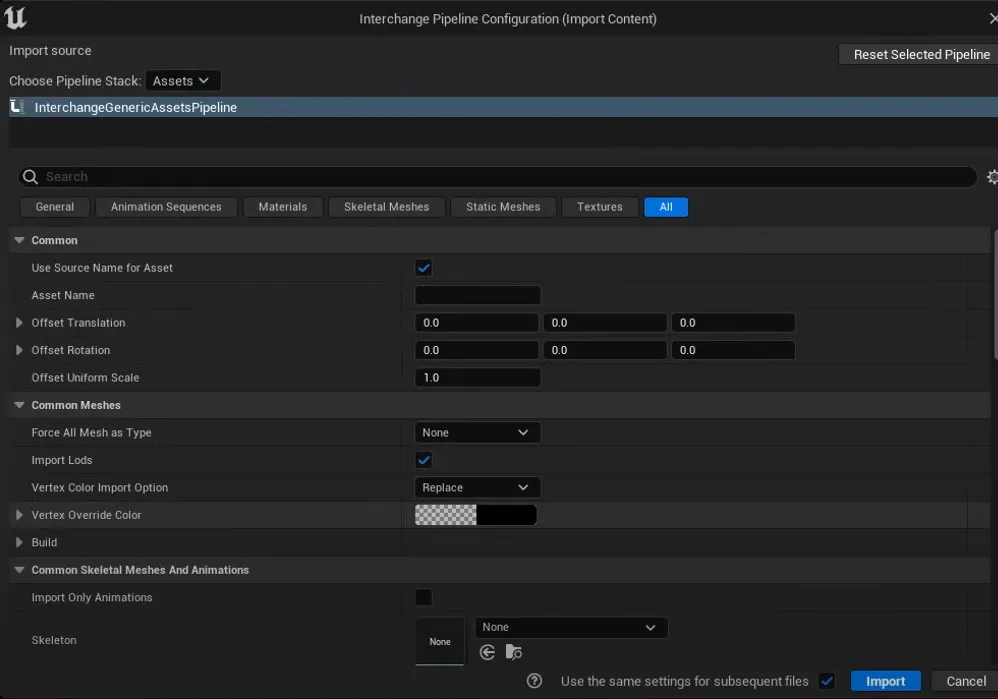Screen dimensions: 998x699
Task: Click third Offset Translation value field
Action: tap(733, 323)
